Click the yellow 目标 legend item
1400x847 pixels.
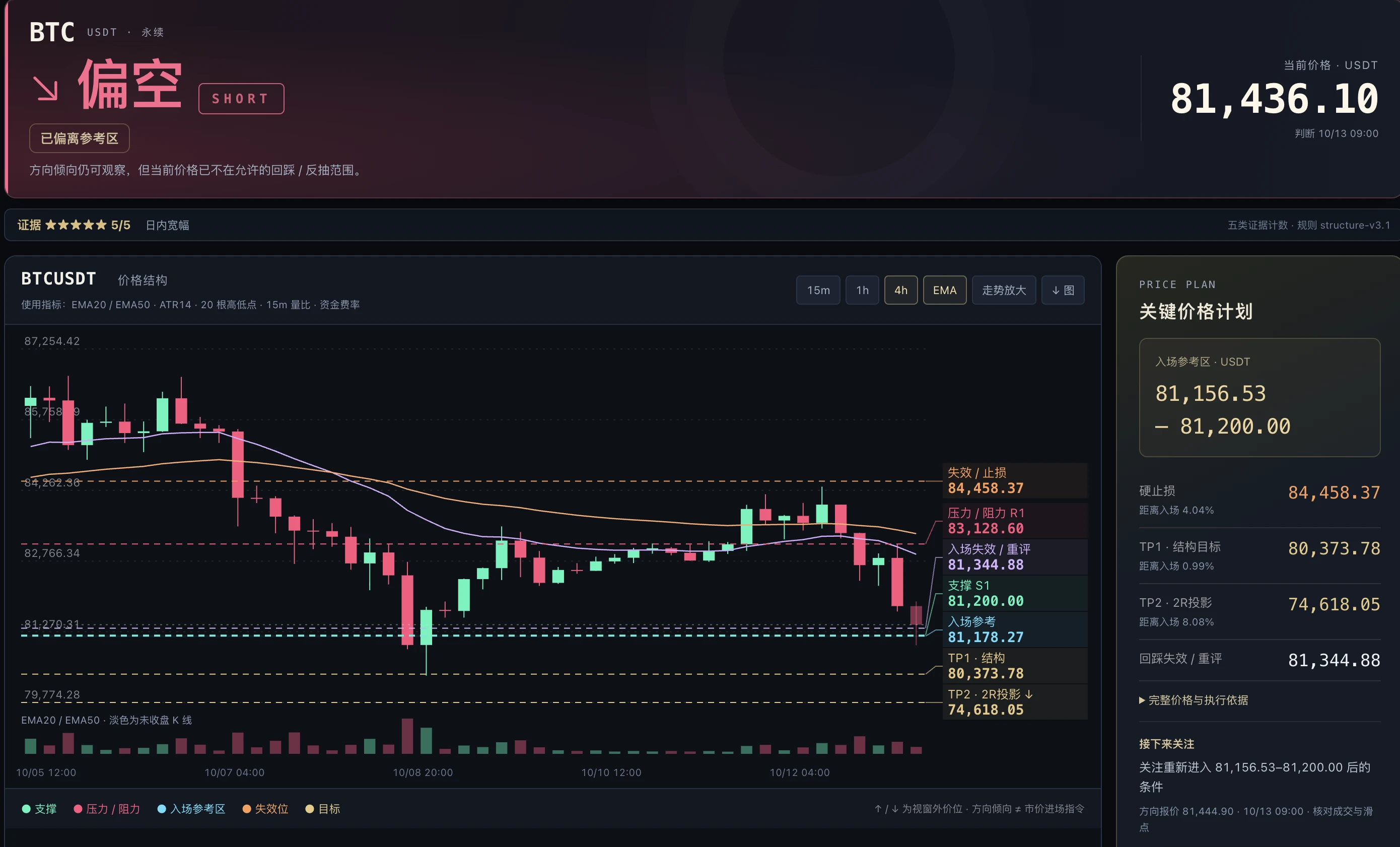323,808
